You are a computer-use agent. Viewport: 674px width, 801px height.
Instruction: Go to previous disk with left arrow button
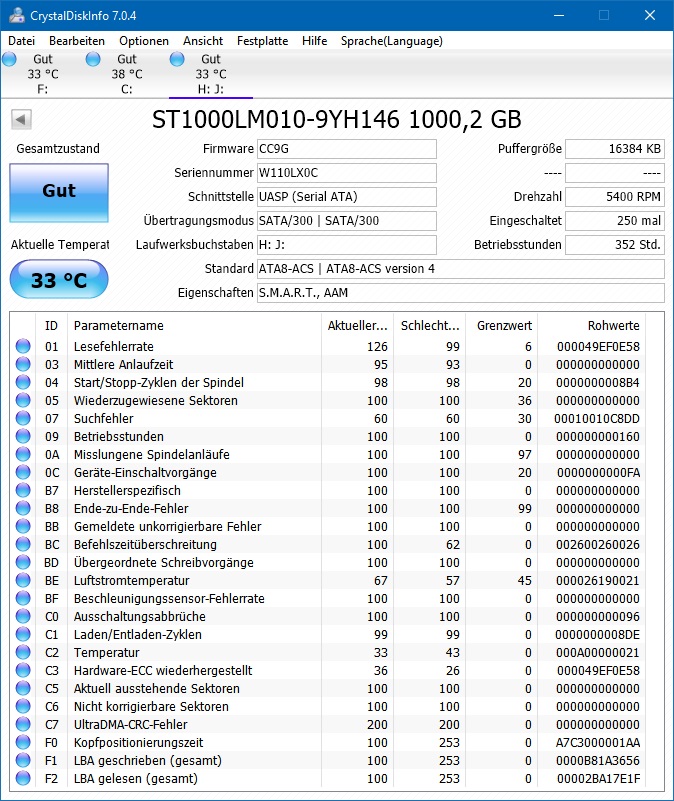click(21, 120)
